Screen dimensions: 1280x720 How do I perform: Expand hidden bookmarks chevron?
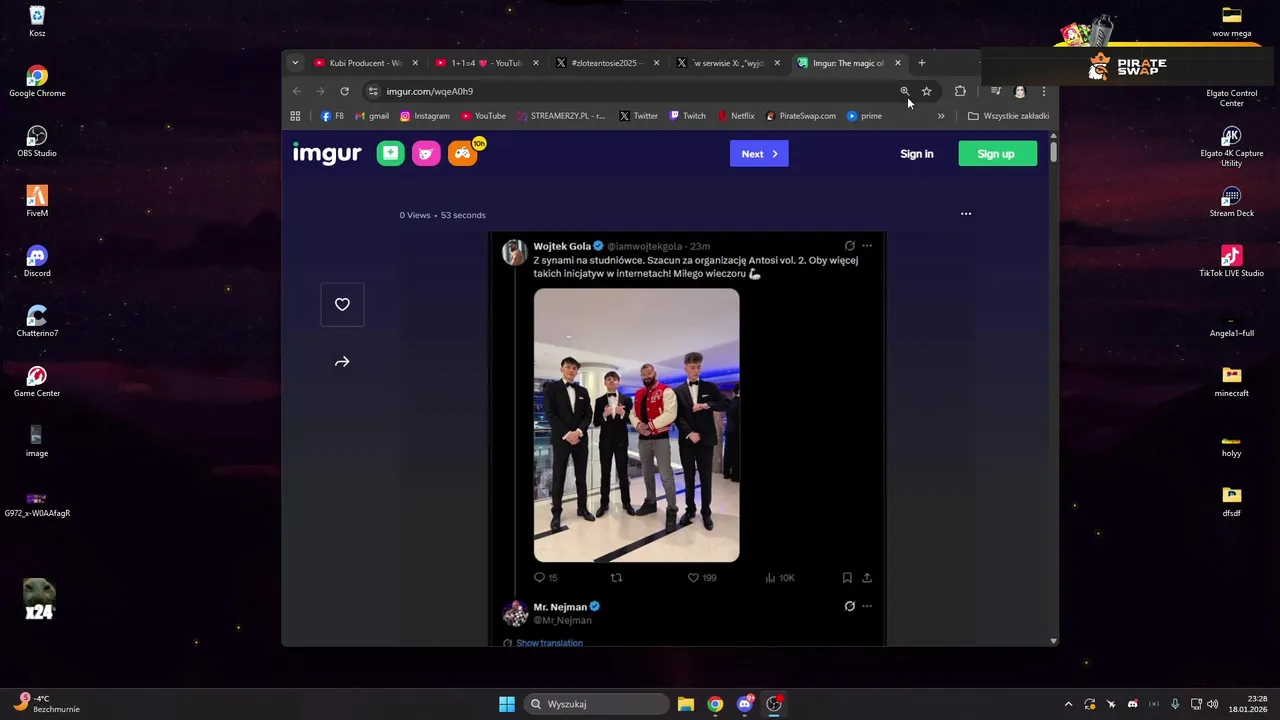click(x=941, y=116)
